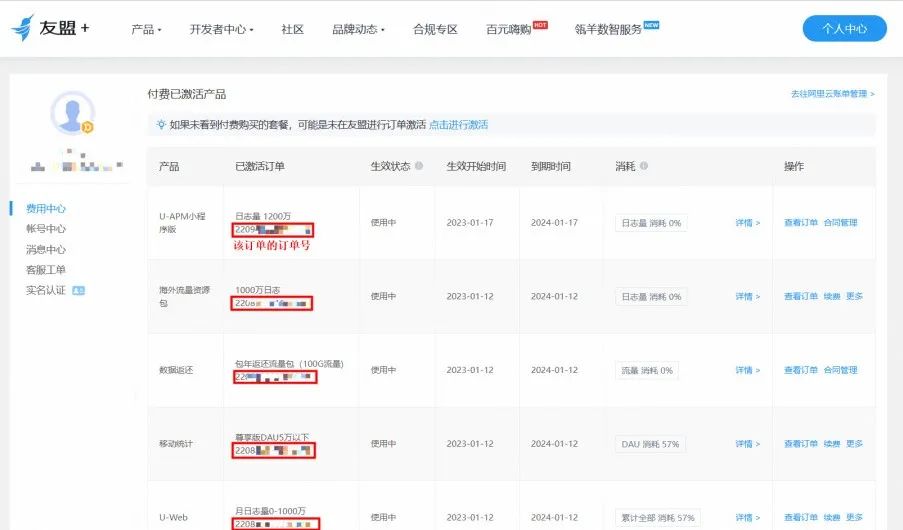Viewport: 903px width, 530px height.
Task: Click the 已激活订单 column header
Action: pos(260,166)
